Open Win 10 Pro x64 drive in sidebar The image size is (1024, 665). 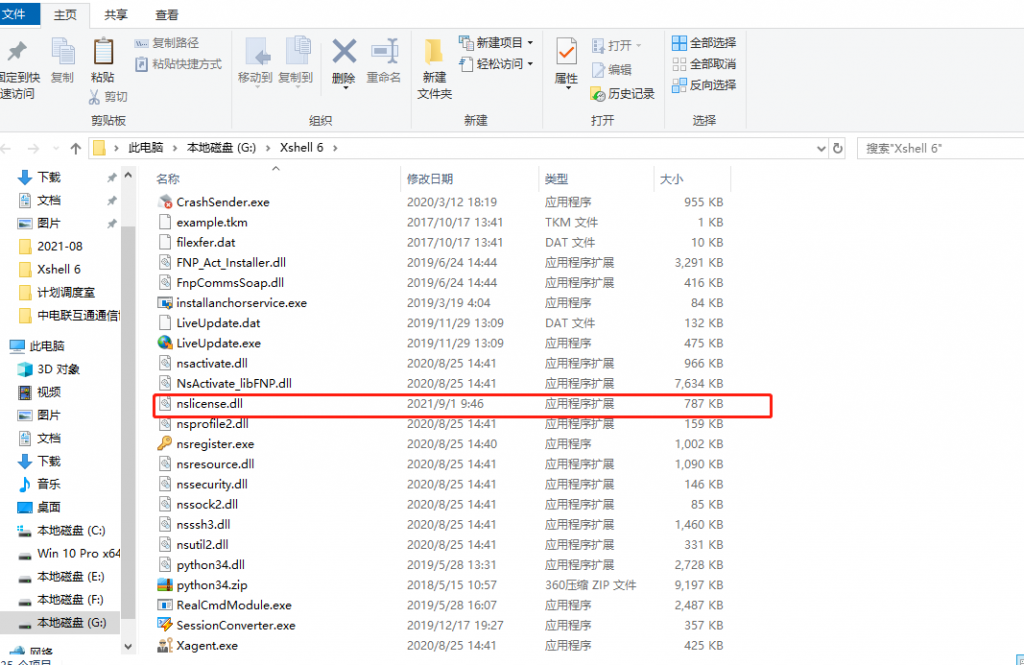(78, 553)
